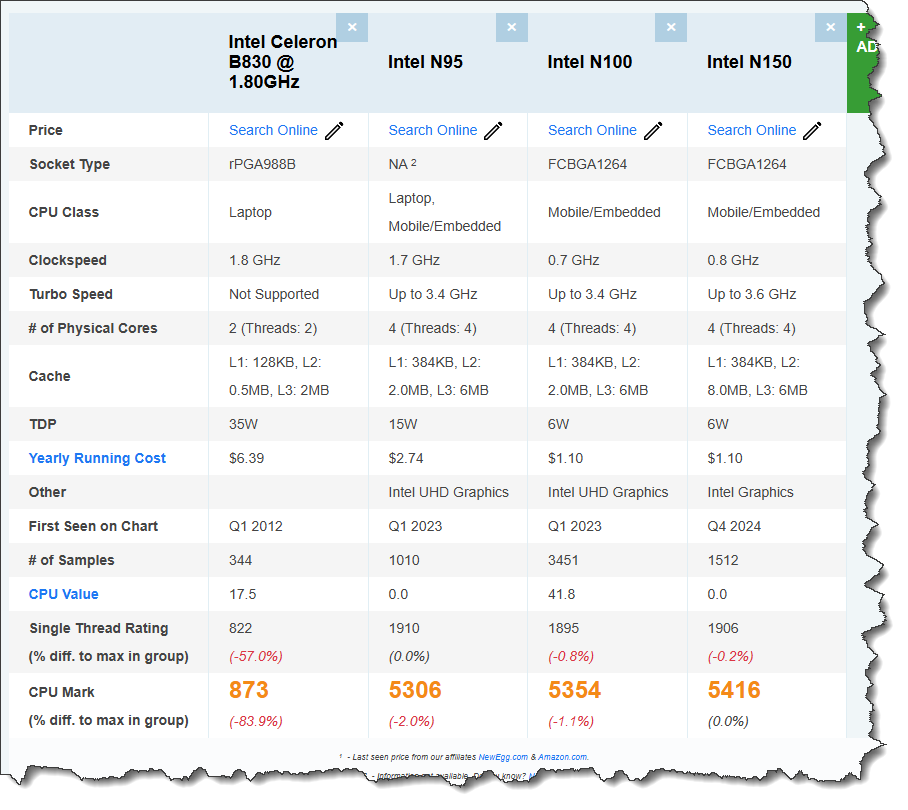Image resolution: width=908 pixels, height=810 pixels.
Task: Open Search Online for Intel N150
Action: click(752, 130)
